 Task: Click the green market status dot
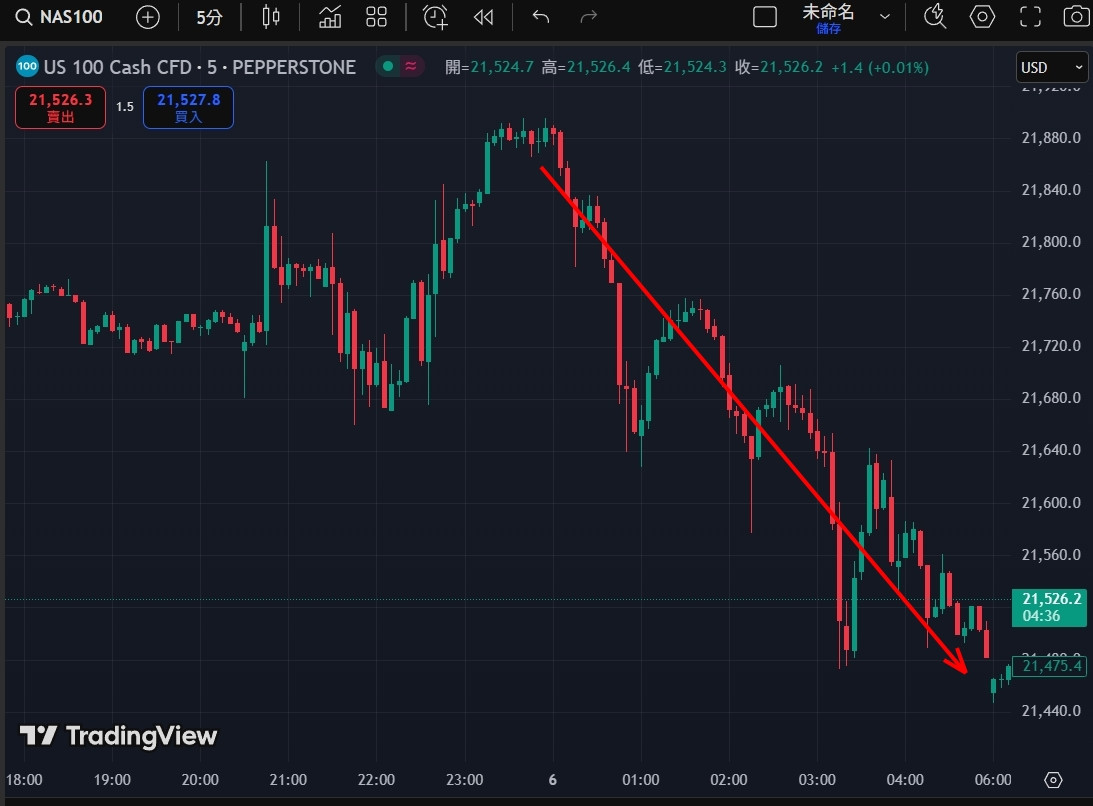point(388,66)
